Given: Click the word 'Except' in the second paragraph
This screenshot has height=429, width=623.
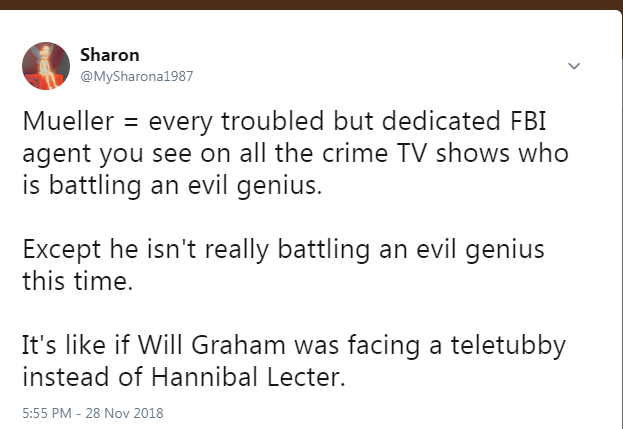Looking at the screenshot, I should coord(61,248).
